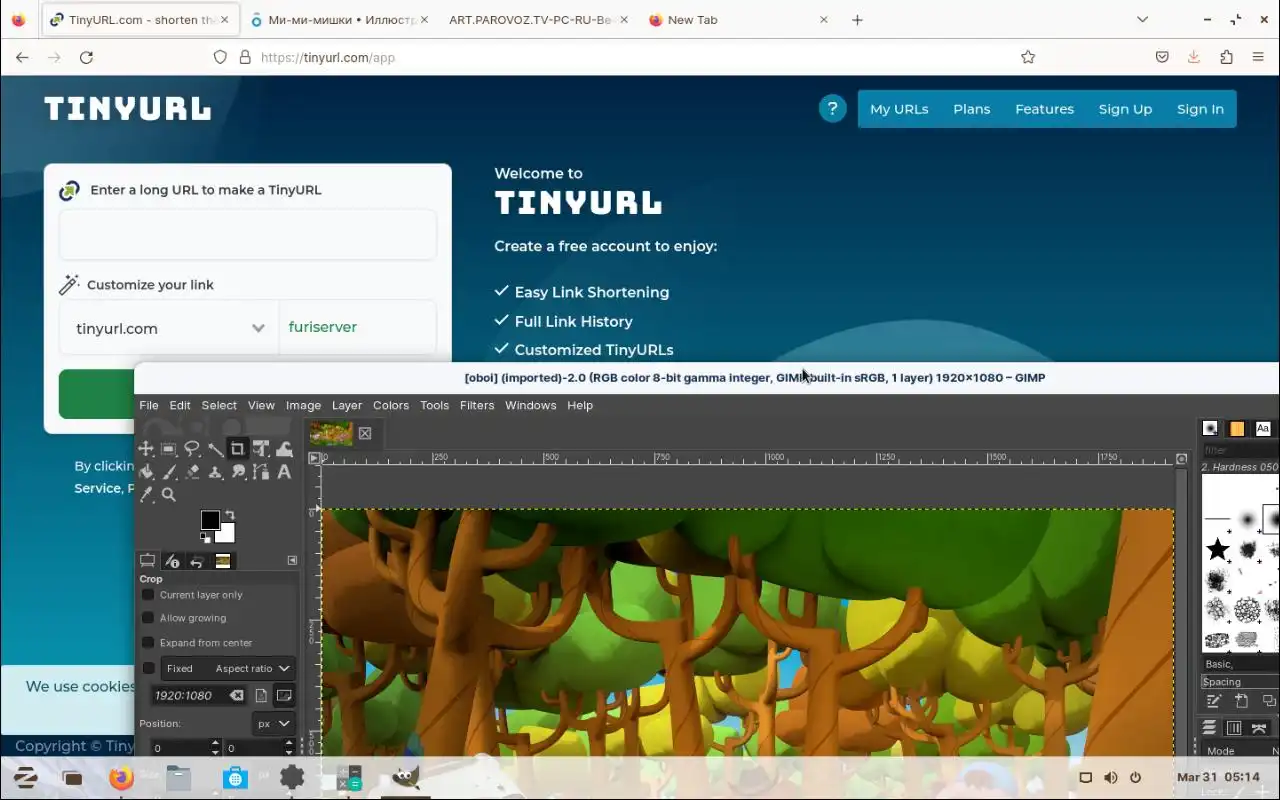Click the white background color swatch
The height and width of the screenshot is (800, 1280).
pos(226,534)
